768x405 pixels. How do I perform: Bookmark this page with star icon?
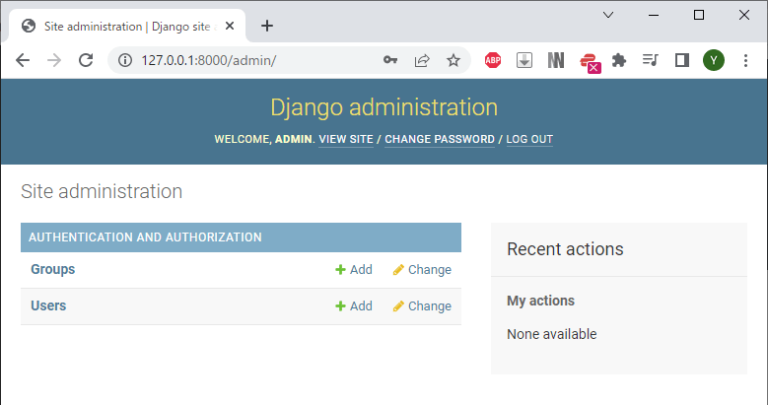pos(453,60)
